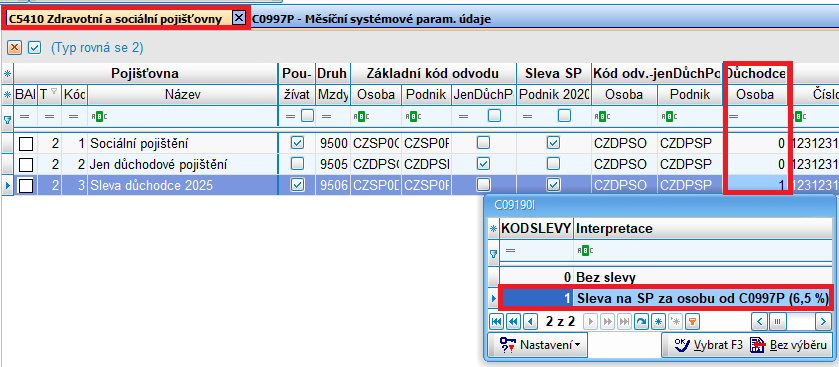Open sort filter on the T column header

pos(54,91)
